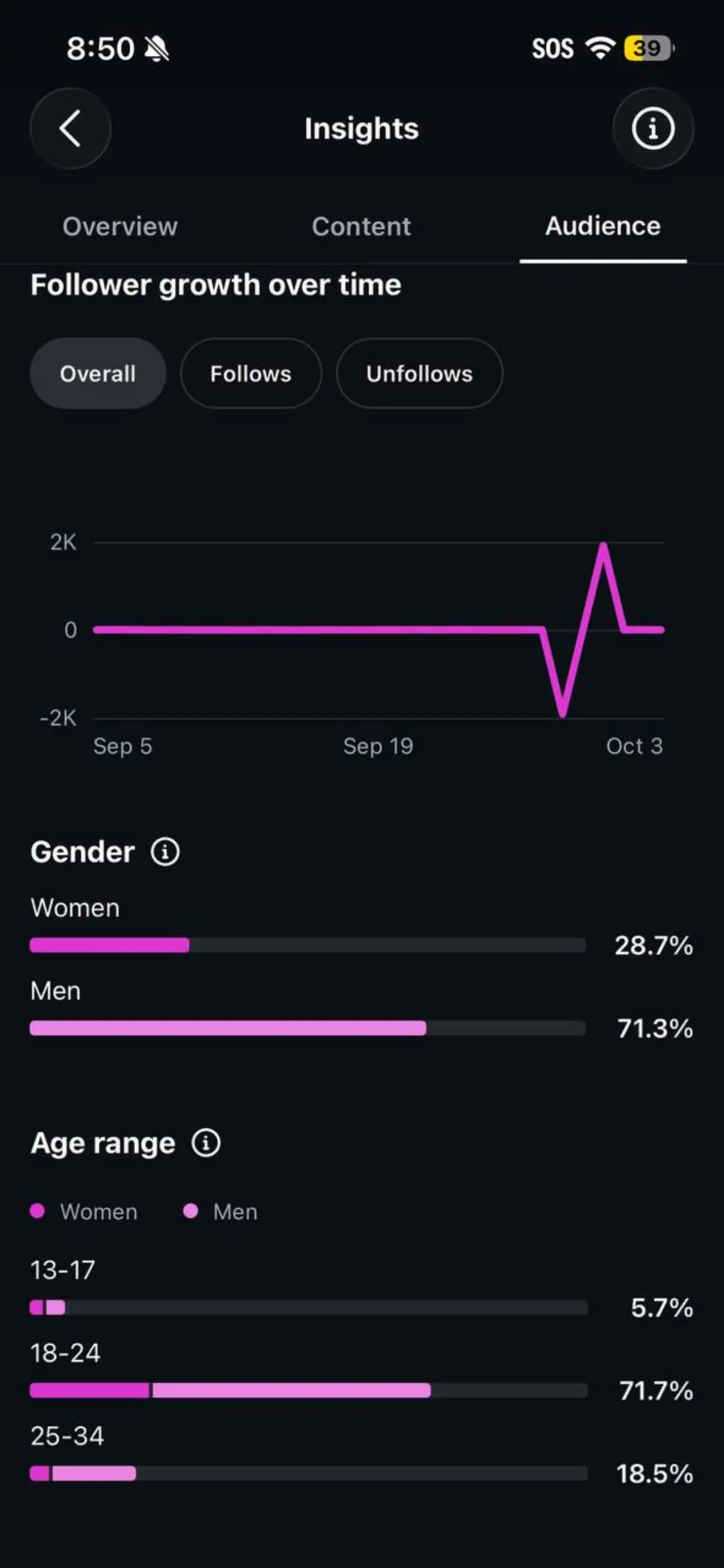The height and width of the screenshot is (1568, 724).
Task: Tap the muted bell icon in status bar
Action: [157, 49]
